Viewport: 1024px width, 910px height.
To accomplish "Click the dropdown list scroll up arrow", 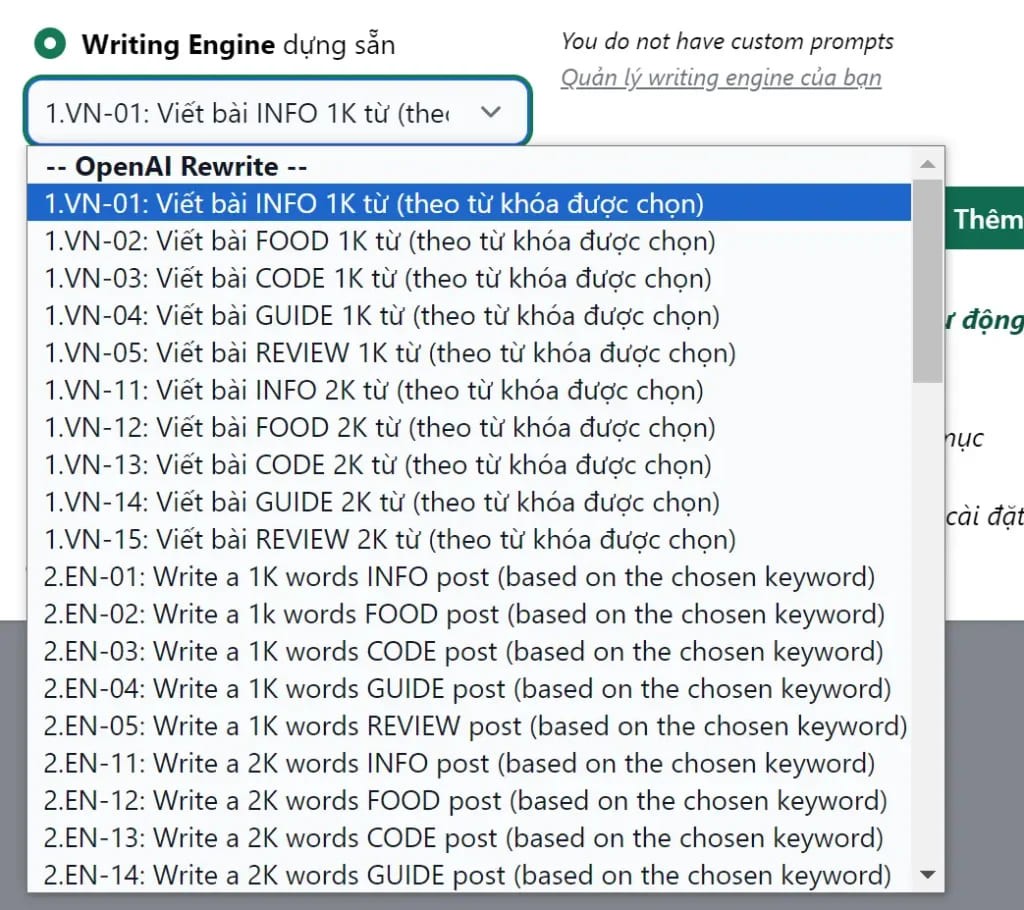I will [928, 163].
